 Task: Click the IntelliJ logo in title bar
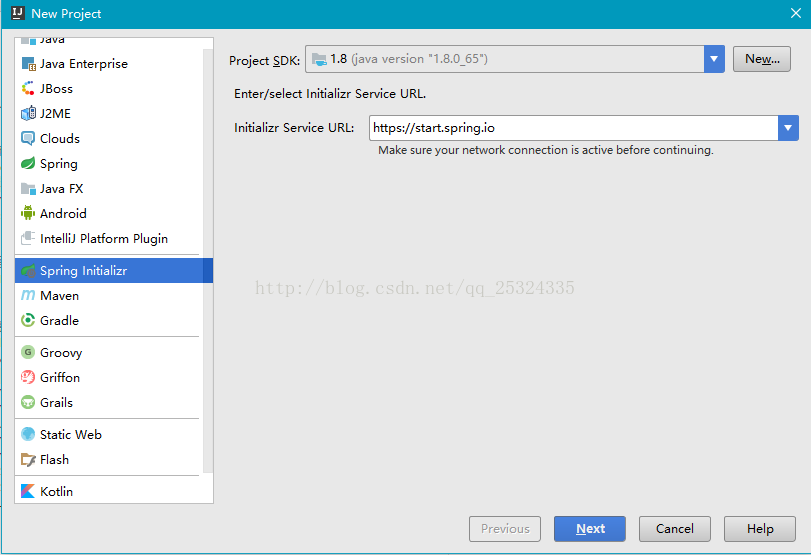coord(18,13)
